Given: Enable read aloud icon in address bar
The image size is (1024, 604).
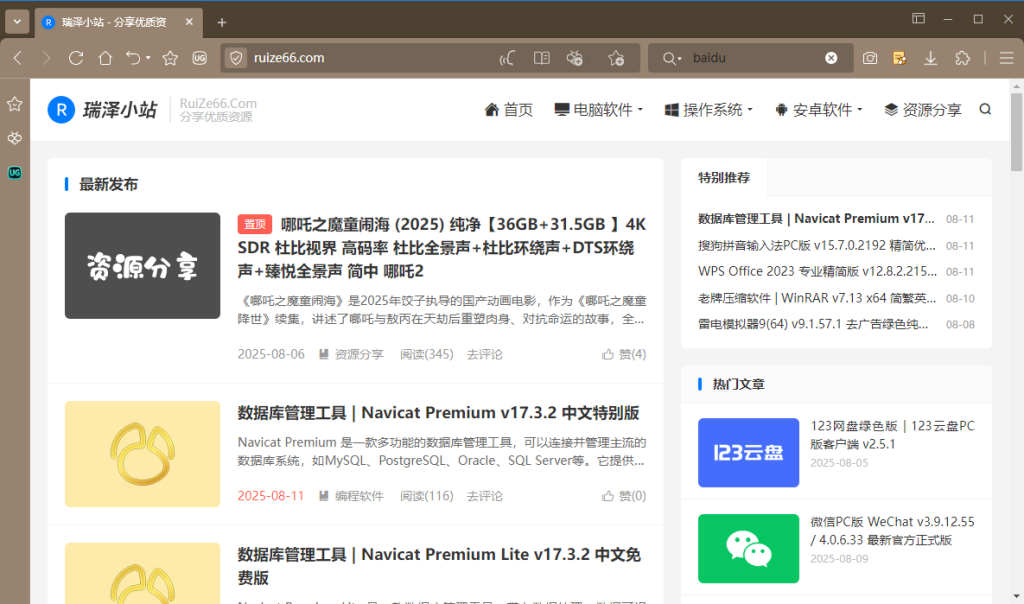Looking at the screenshot, I should (507, 58).
